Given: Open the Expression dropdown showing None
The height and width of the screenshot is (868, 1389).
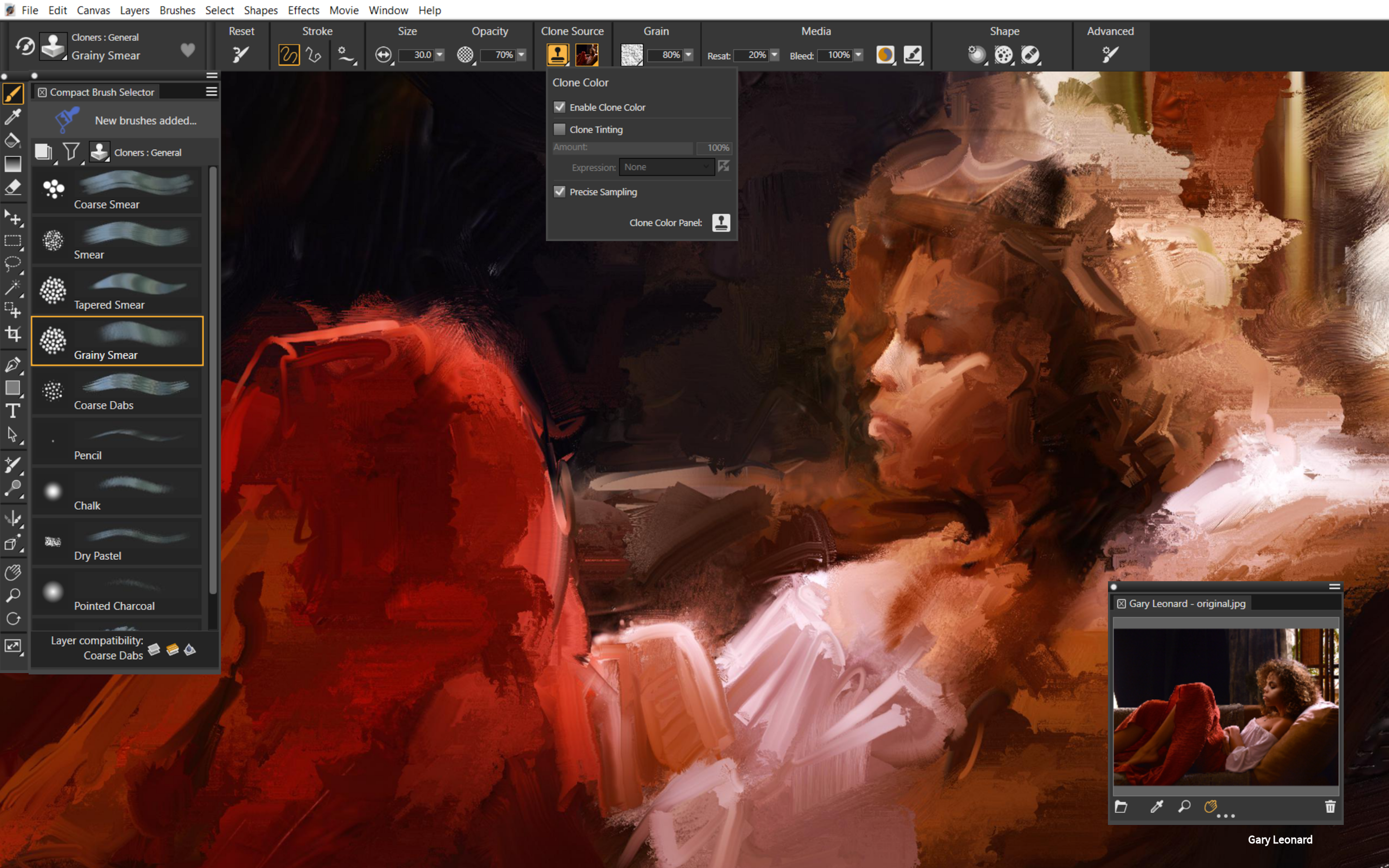Looking at the screenshot, I should (667, 167).
